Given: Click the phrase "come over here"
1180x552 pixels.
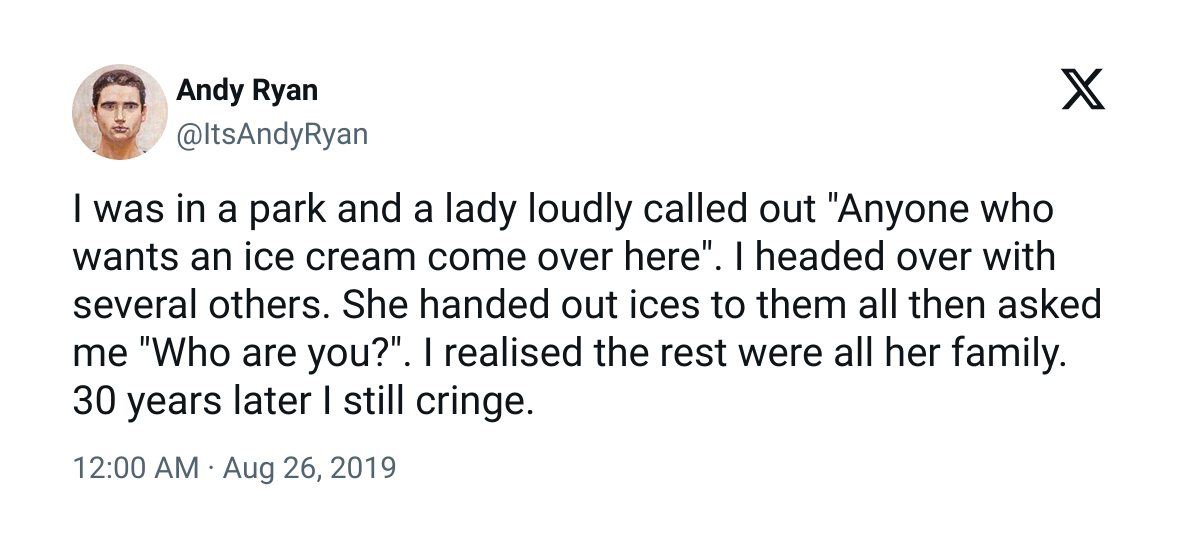Looking at the screenshot, I should point(556,258).
